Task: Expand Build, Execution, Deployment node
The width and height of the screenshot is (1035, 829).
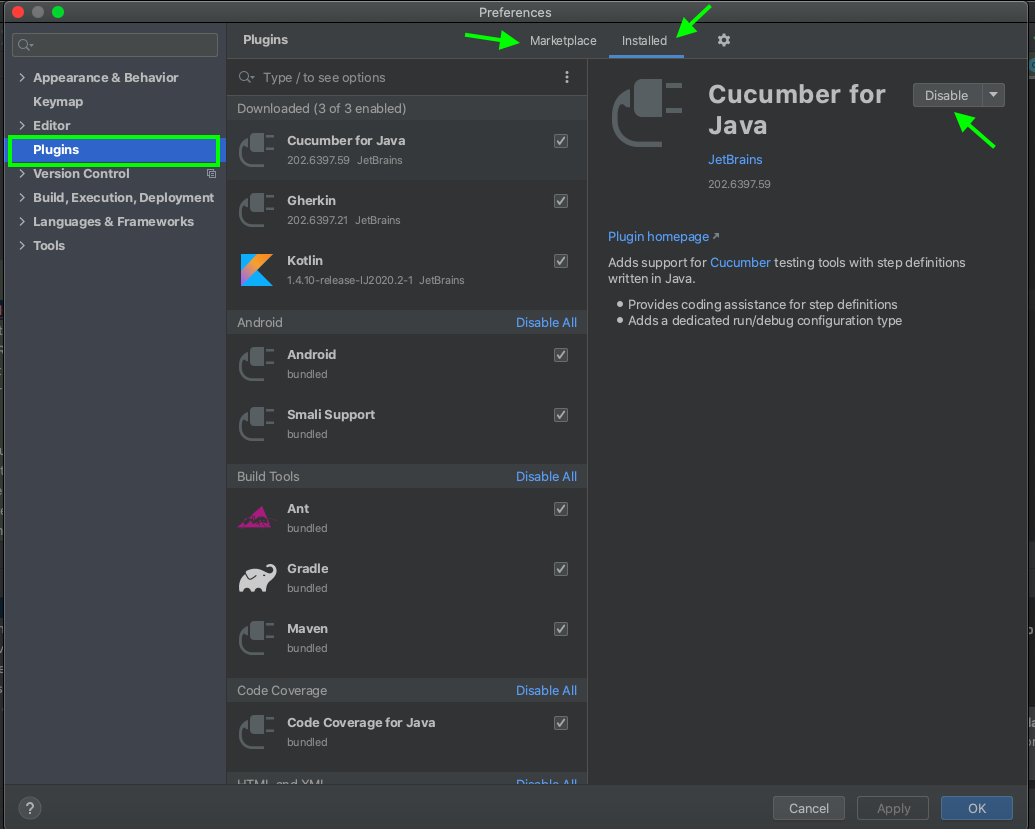Action: (x=22, y=197)
